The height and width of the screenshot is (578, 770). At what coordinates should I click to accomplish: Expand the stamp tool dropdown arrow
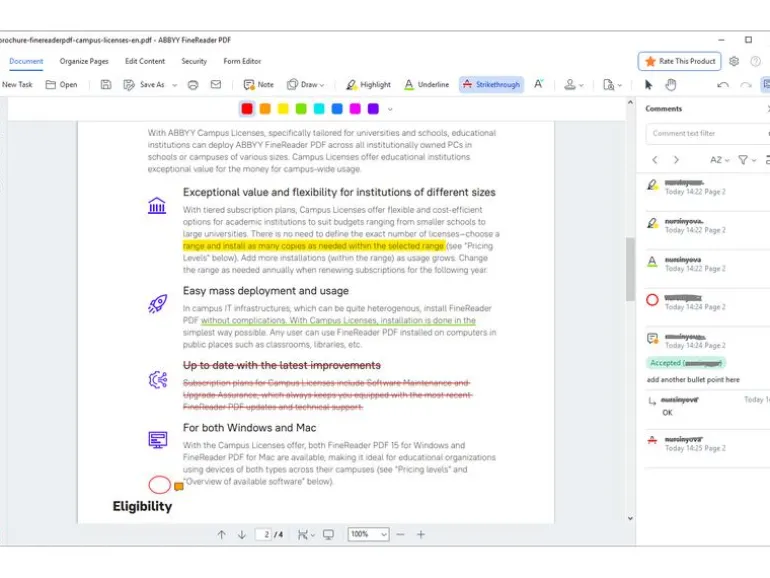581,85
